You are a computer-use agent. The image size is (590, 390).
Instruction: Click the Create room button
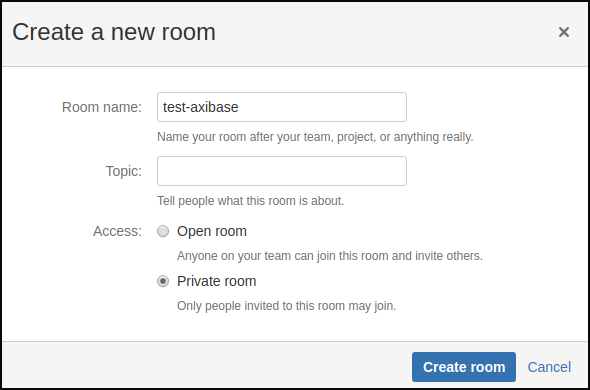point(464,367)
